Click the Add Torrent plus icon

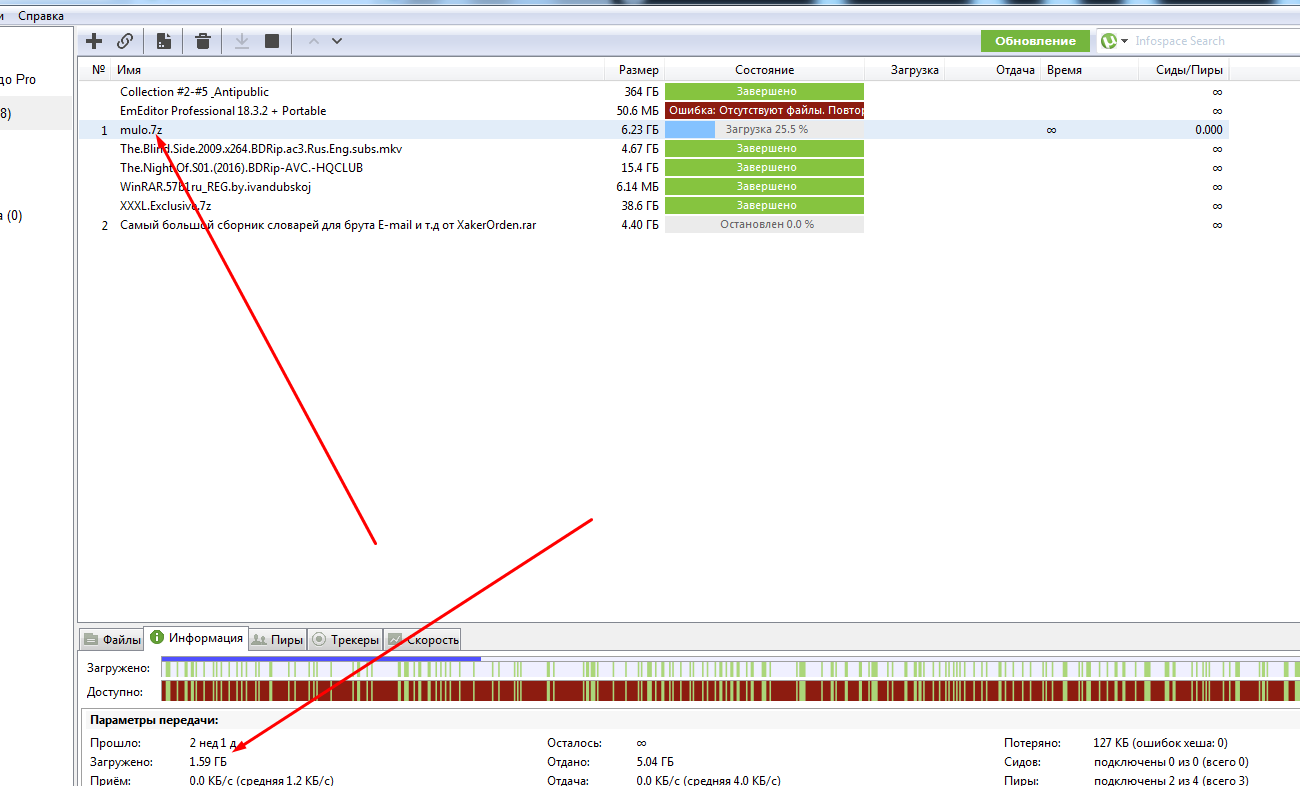coord(94,41)
